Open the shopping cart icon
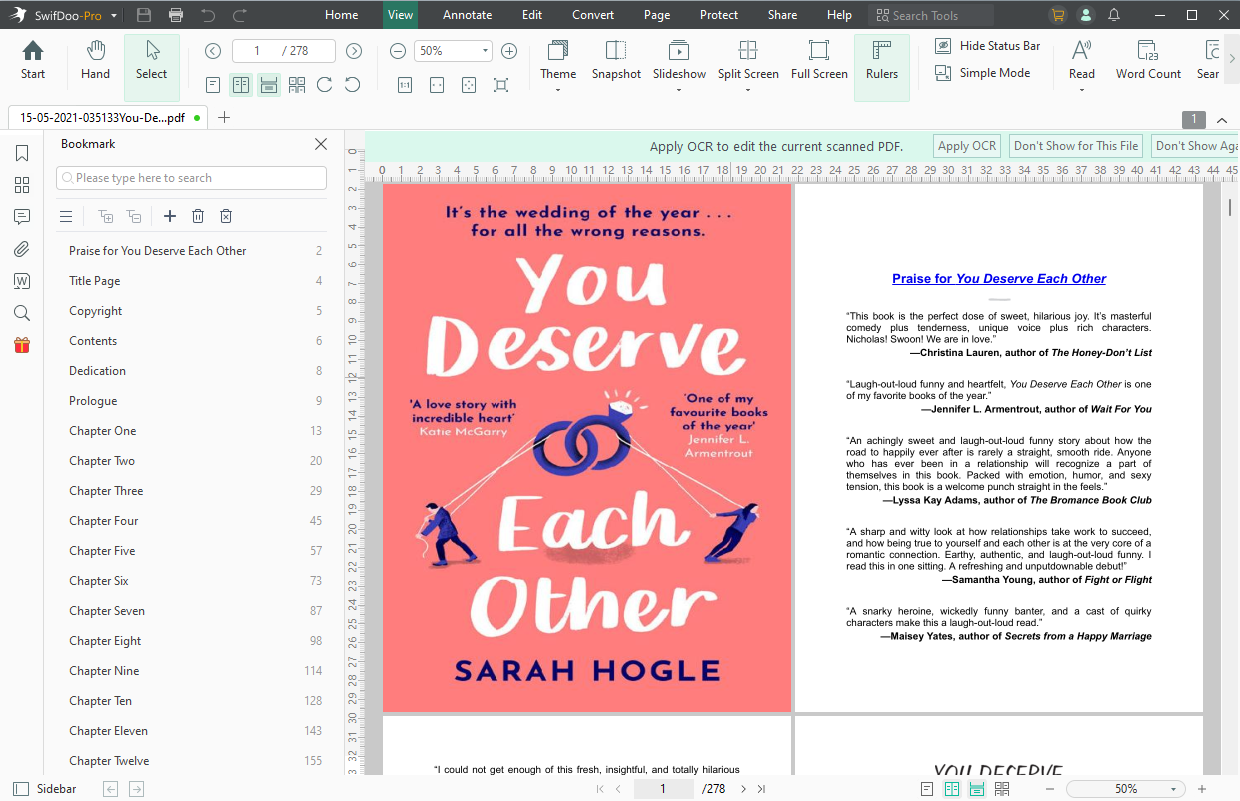Screen dimensions: 1240x801 pos(1058,15)
